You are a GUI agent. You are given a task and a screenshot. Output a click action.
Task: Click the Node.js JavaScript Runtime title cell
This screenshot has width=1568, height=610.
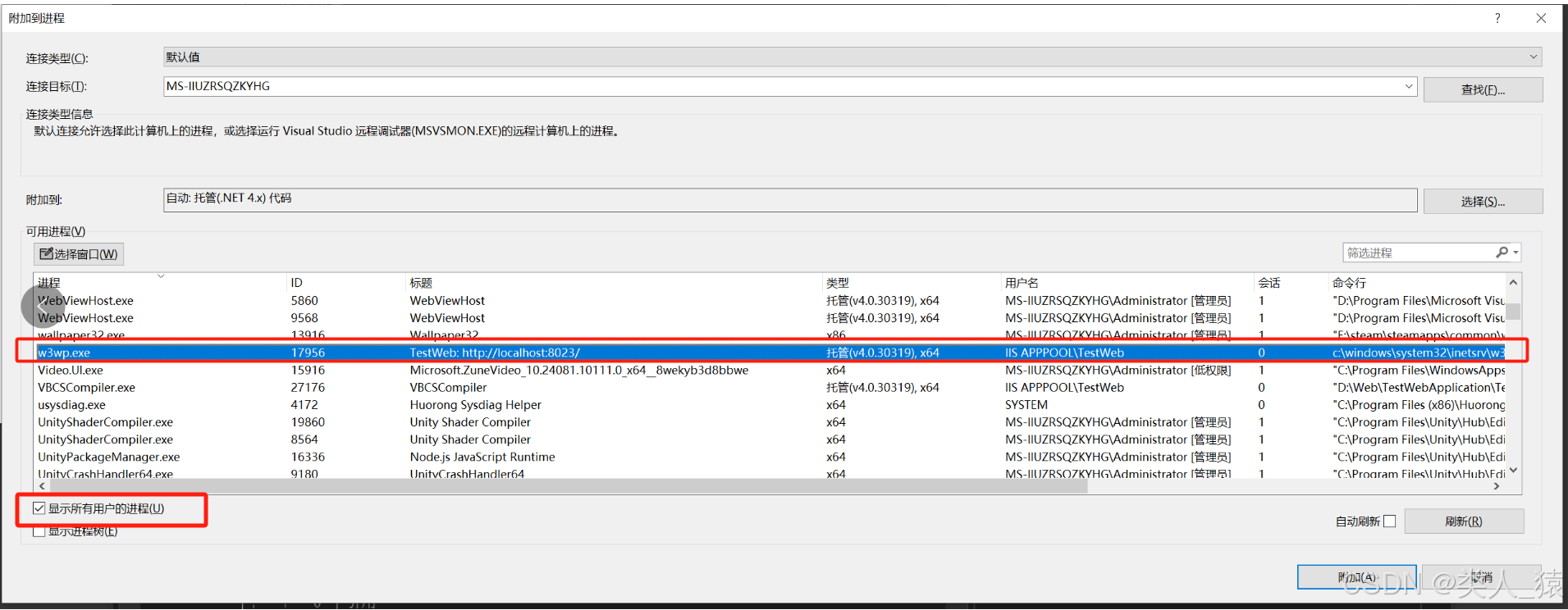tap(482, 457)
